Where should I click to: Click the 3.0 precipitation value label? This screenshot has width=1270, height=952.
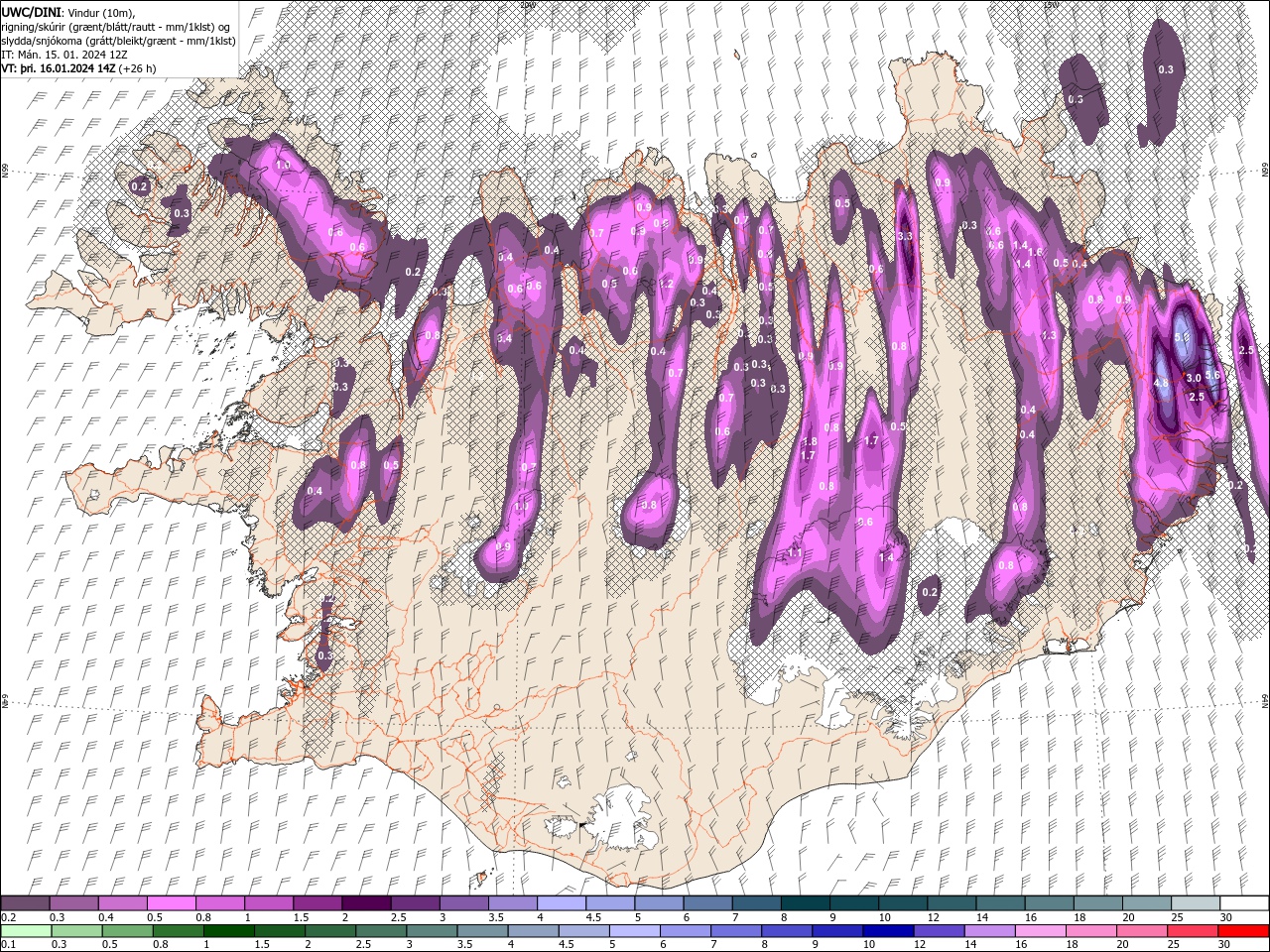coord(1194,378)
